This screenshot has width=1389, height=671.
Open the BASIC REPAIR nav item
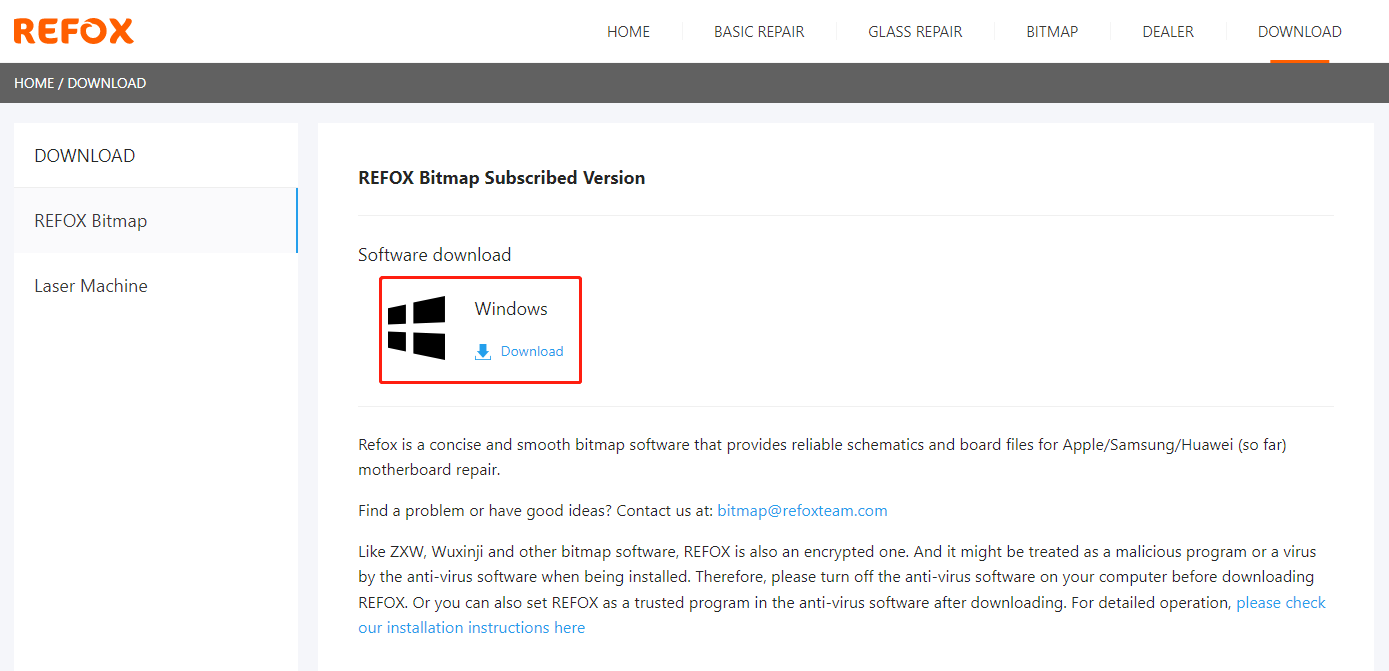(x=759, y=32)
